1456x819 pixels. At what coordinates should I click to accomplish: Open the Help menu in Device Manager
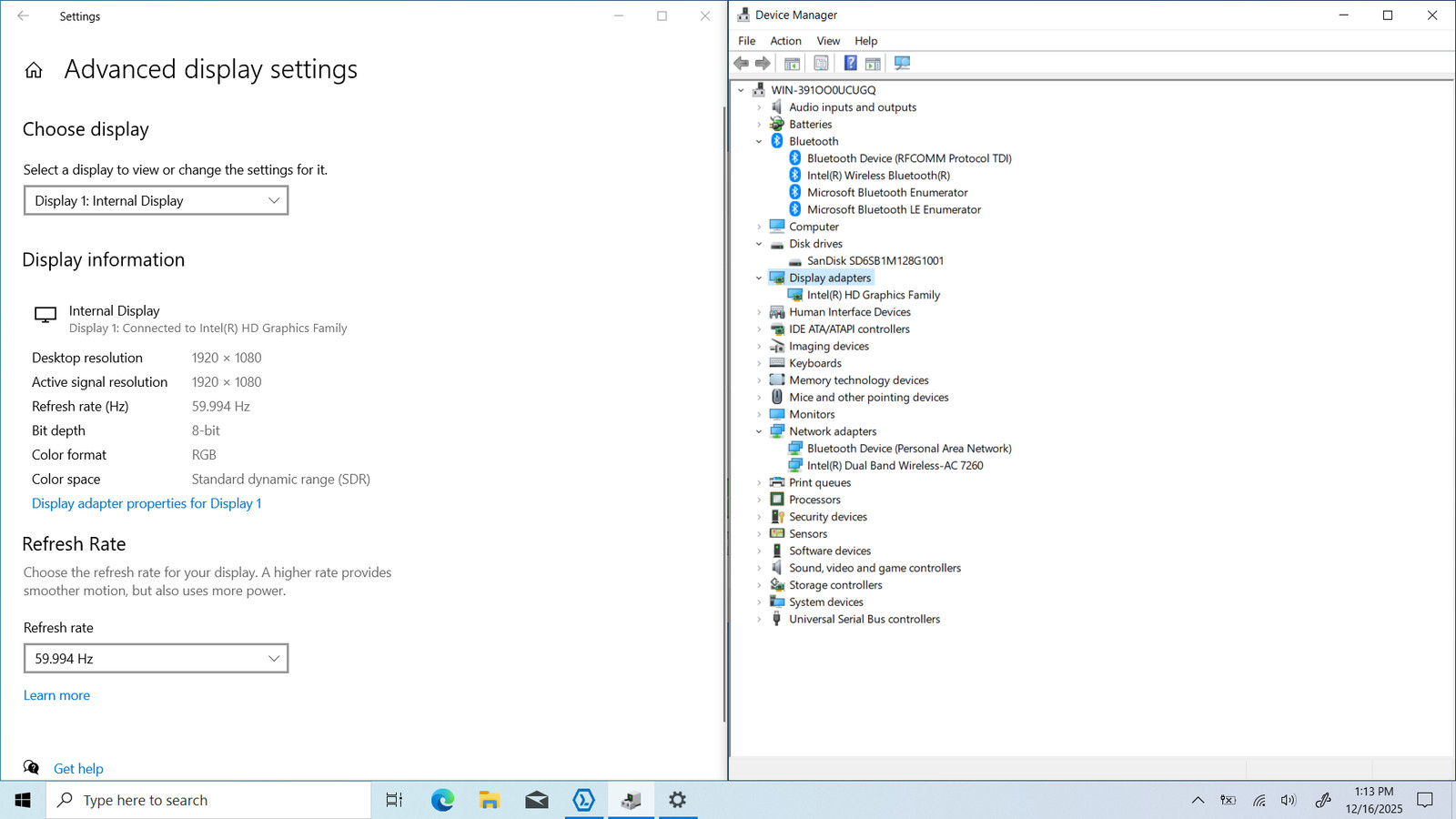coord(865,41)
